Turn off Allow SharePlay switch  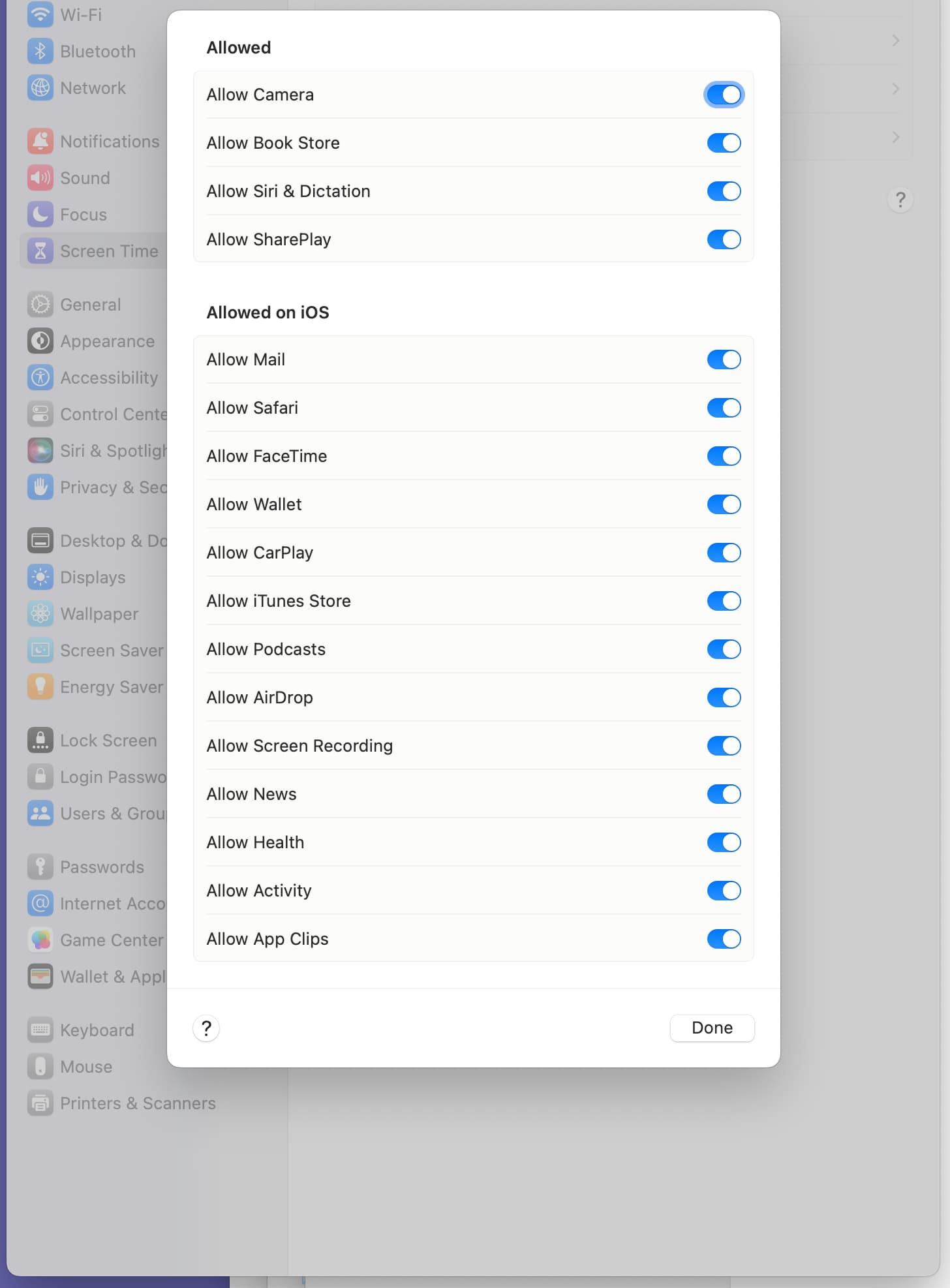tap(724, 239)
